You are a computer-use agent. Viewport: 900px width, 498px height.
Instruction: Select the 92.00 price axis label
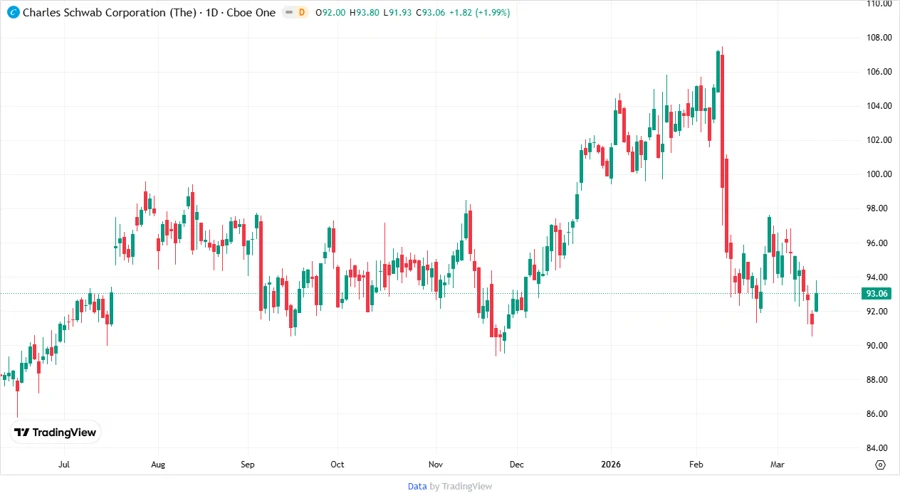(x=879, y=312)
